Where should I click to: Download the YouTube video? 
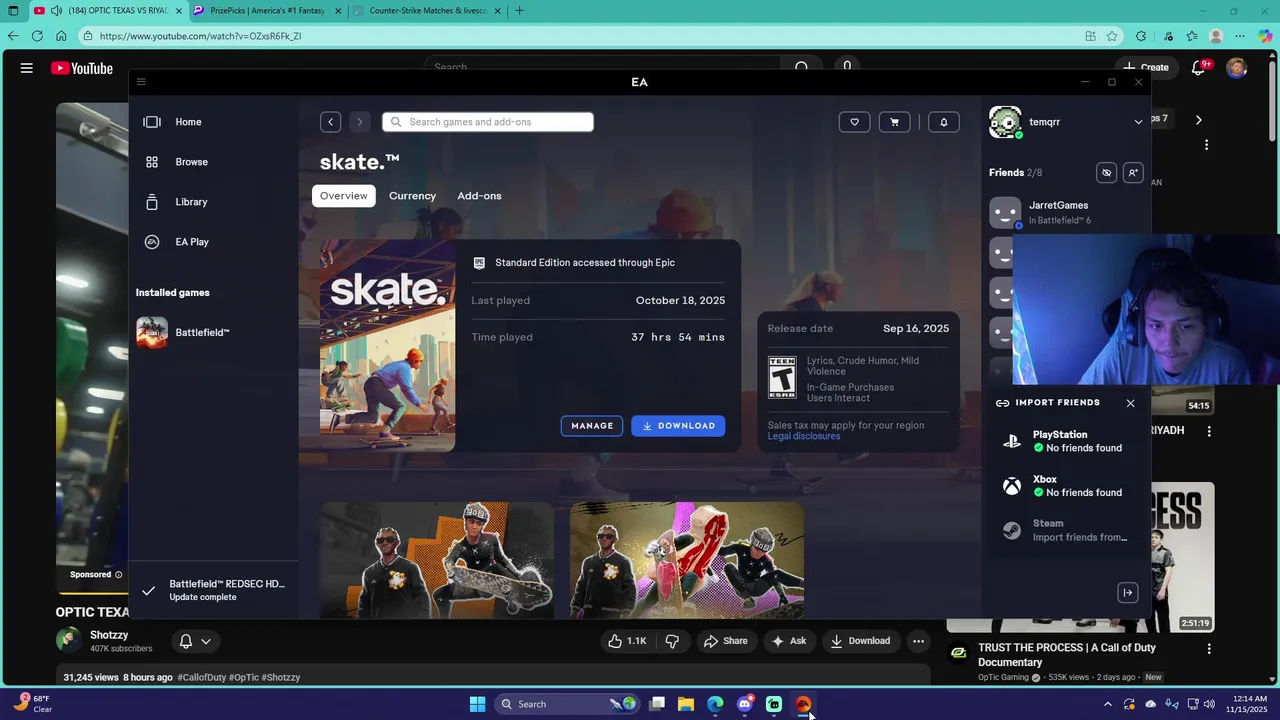[860, 641]
